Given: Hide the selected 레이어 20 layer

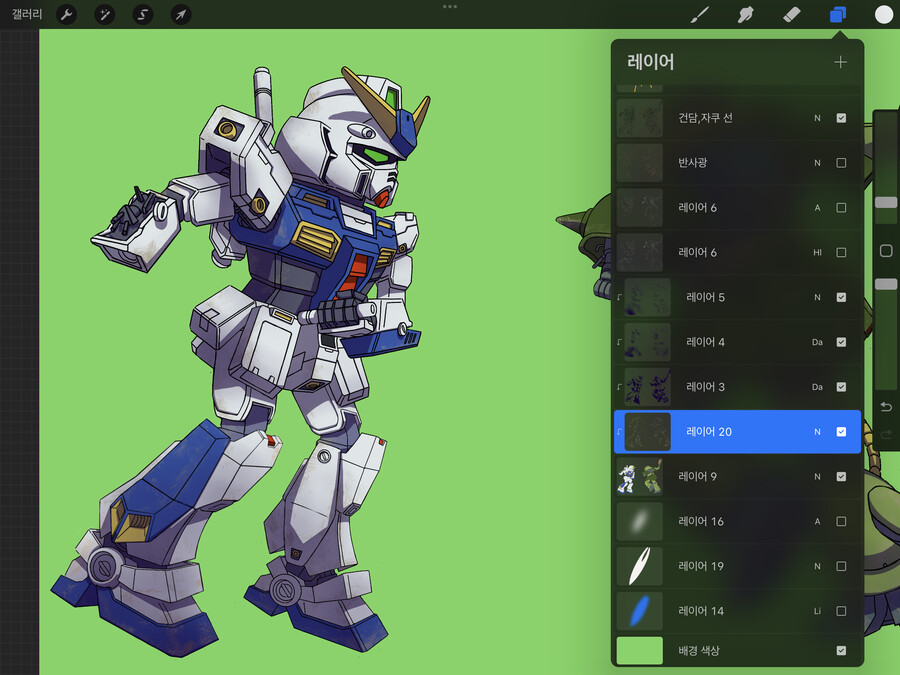Looking at the screenshot, I should 841,432.
